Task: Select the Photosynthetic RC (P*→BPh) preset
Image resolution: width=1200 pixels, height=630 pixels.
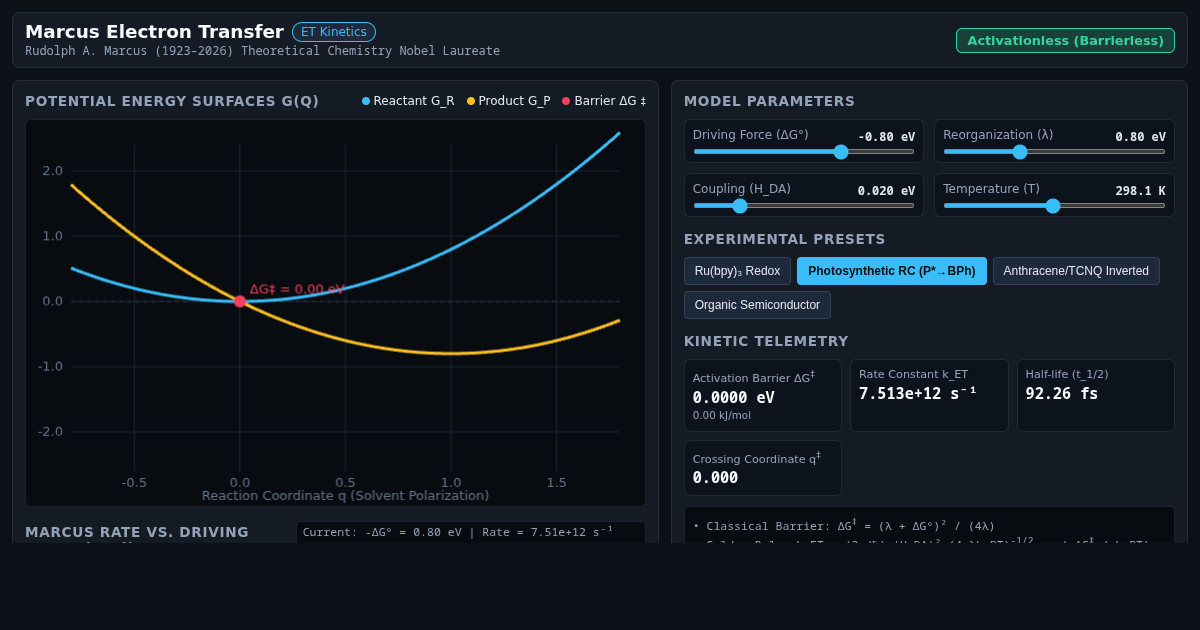Action: pos(892,271)
